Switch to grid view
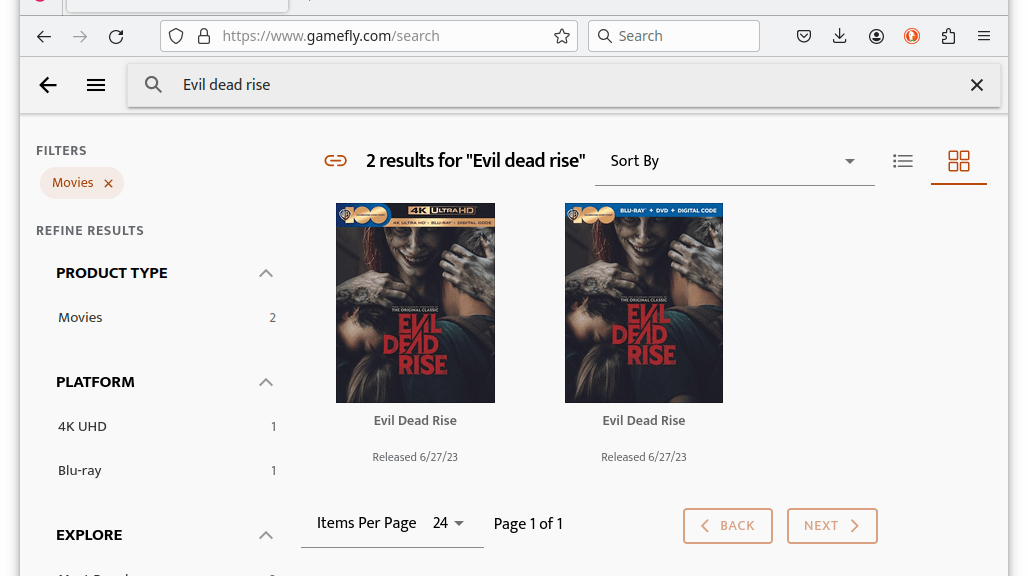The width and height of the screenshot is (1028, 576). click(959, 161)
